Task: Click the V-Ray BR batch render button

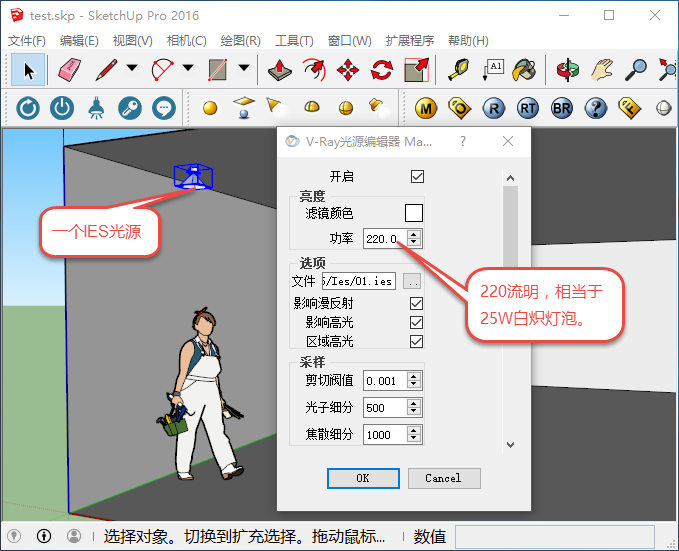Action: pyautogui.click(x=562, y=108)
